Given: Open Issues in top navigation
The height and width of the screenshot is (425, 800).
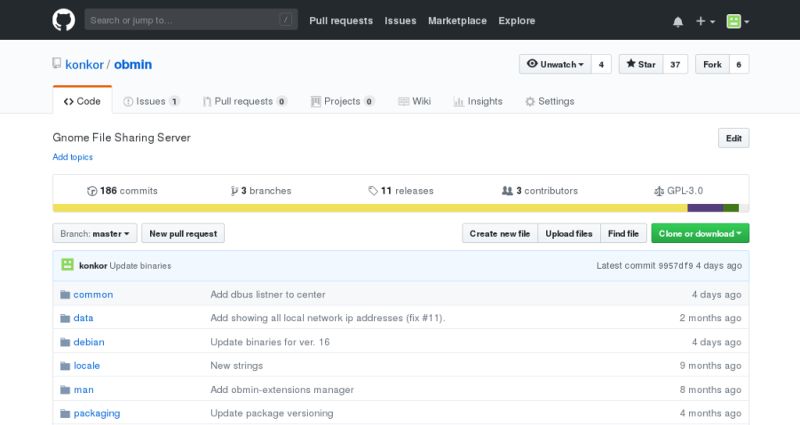Looking at the screenshot, I should coord(400,21).
